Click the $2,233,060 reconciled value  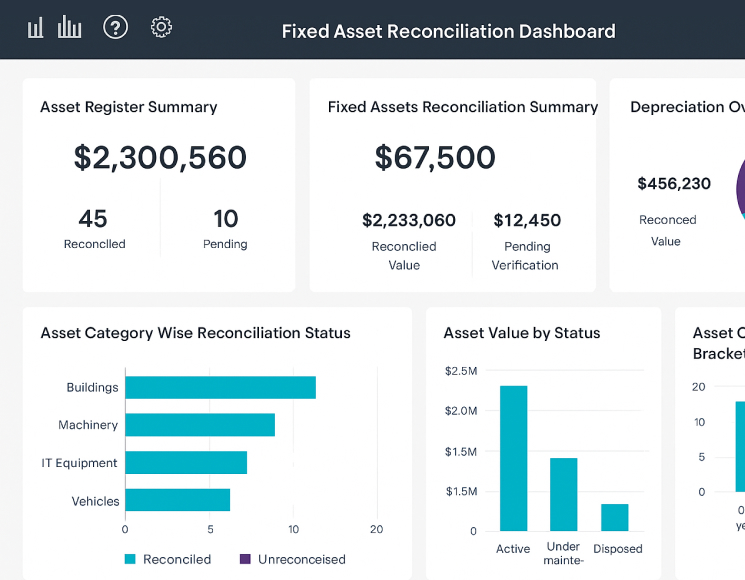pyautogui.click(x=409, y=220)
